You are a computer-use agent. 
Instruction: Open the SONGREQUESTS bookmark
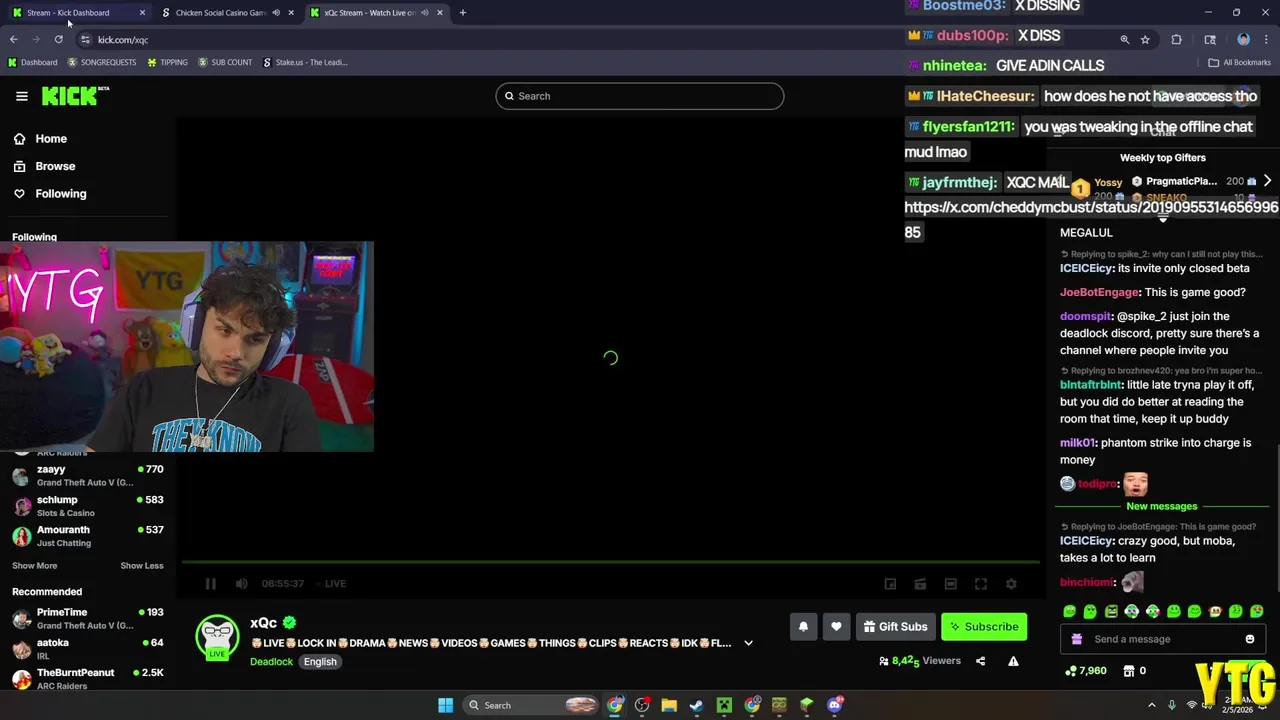point(102,62)
